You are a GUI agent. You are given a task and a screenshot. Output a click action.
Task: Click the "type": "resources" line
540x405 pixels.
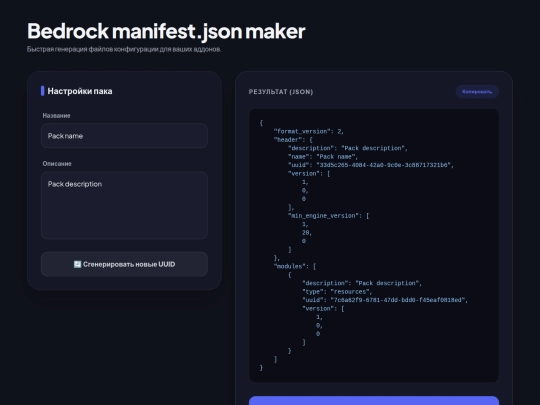pos(337,292)
